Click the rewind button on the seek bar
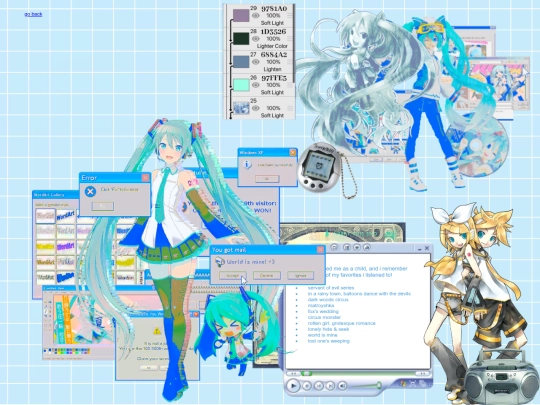This screenshot has width=540, height=405. coord(293,373)
